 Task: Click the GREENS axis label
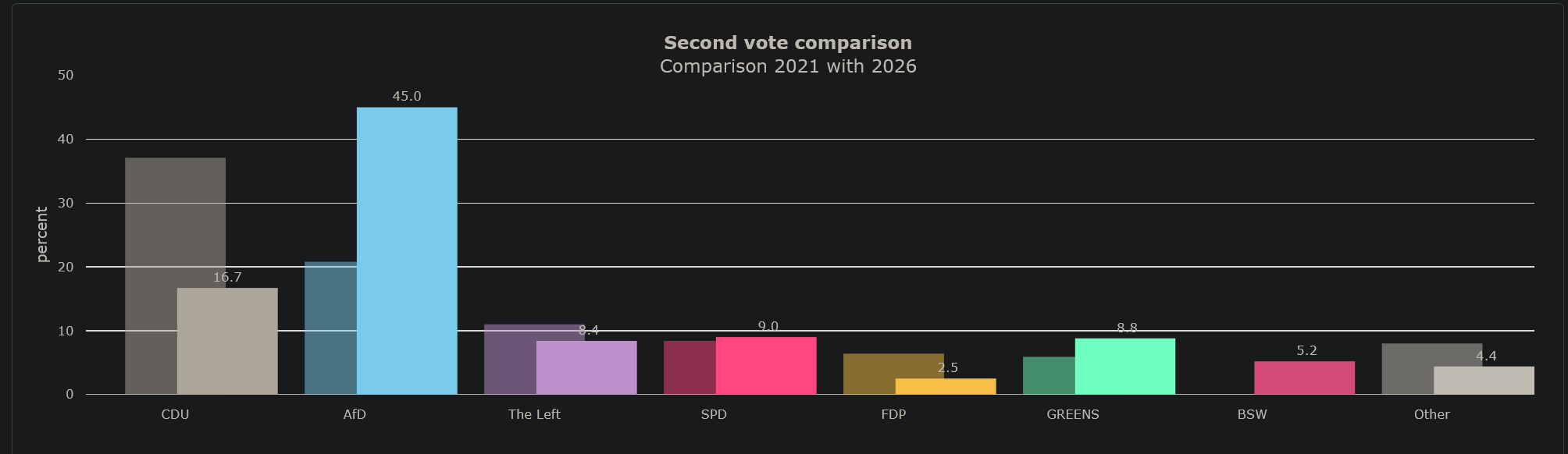tap(1073, 414)
